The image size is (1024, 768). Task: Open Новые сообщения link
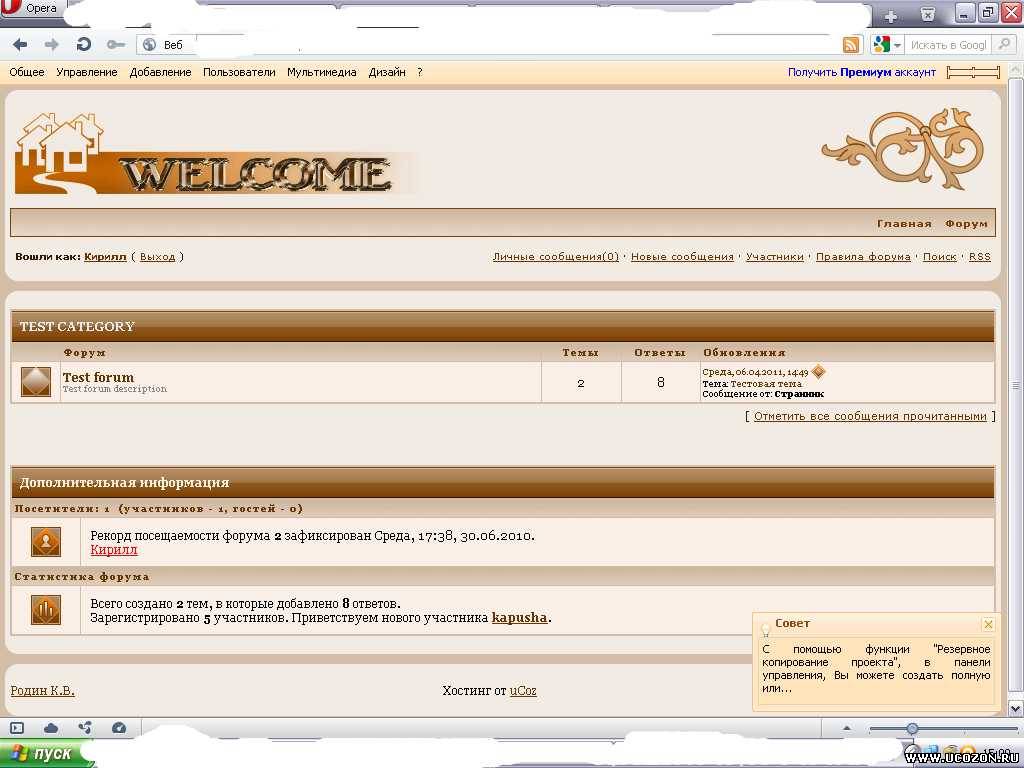682,257
